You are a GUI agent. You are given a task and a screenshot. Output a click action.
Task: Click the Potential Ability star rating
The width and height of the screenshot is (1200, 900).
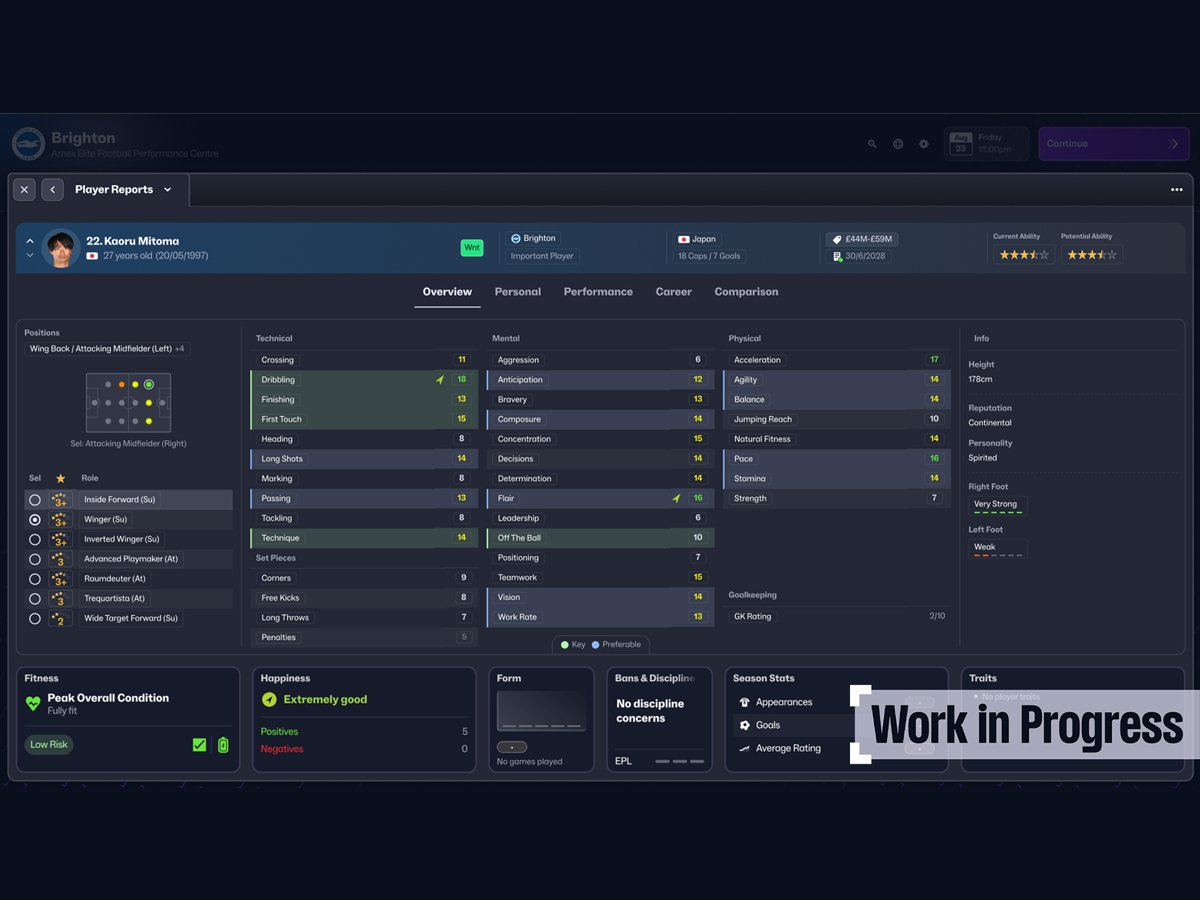pos(1091,255)
